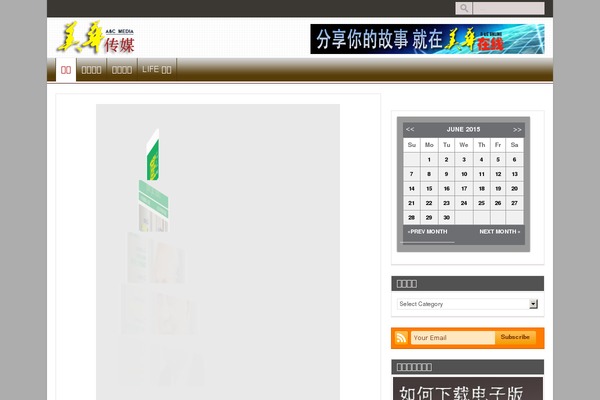Open the second navigation menu item

pyautogui.click(x=91, y=70)
